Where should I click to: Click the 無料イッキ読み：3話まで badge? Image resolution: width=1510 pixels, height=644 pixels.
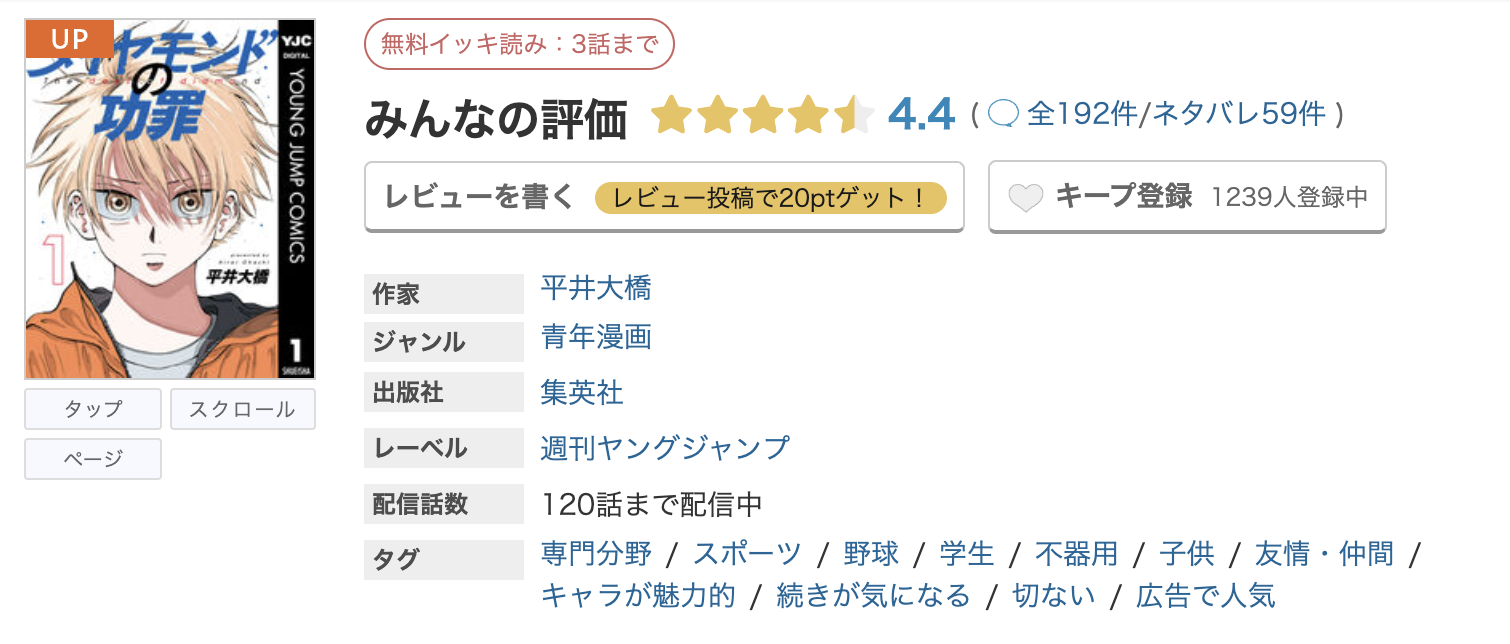520,44
